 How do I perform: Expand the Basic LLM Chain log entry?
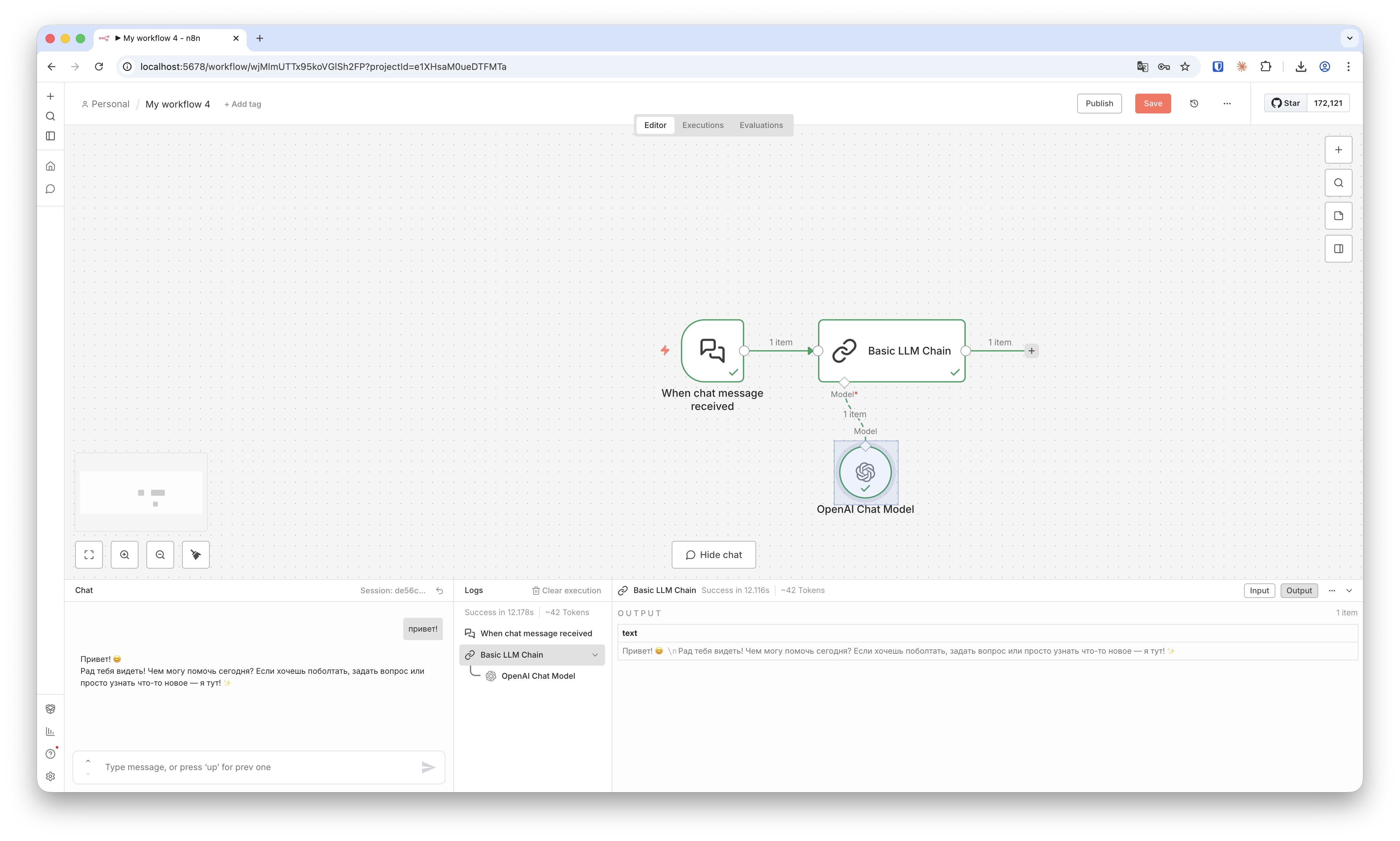coord(594,655)
